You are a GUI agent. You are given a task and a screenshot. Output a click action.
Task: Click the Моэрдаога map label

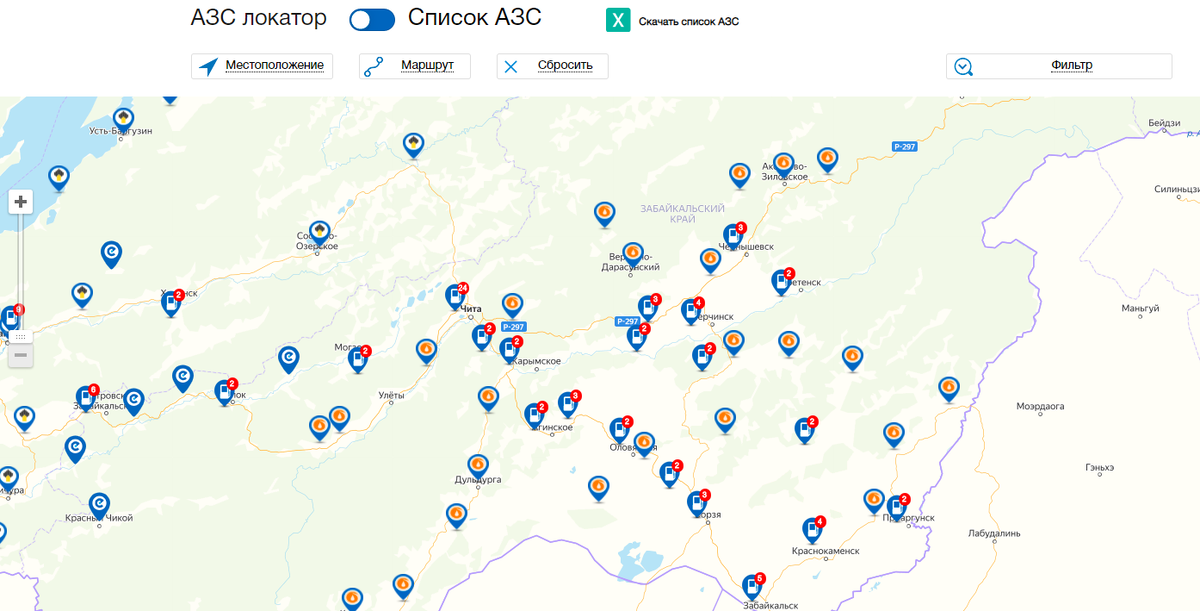point(1040,407)
